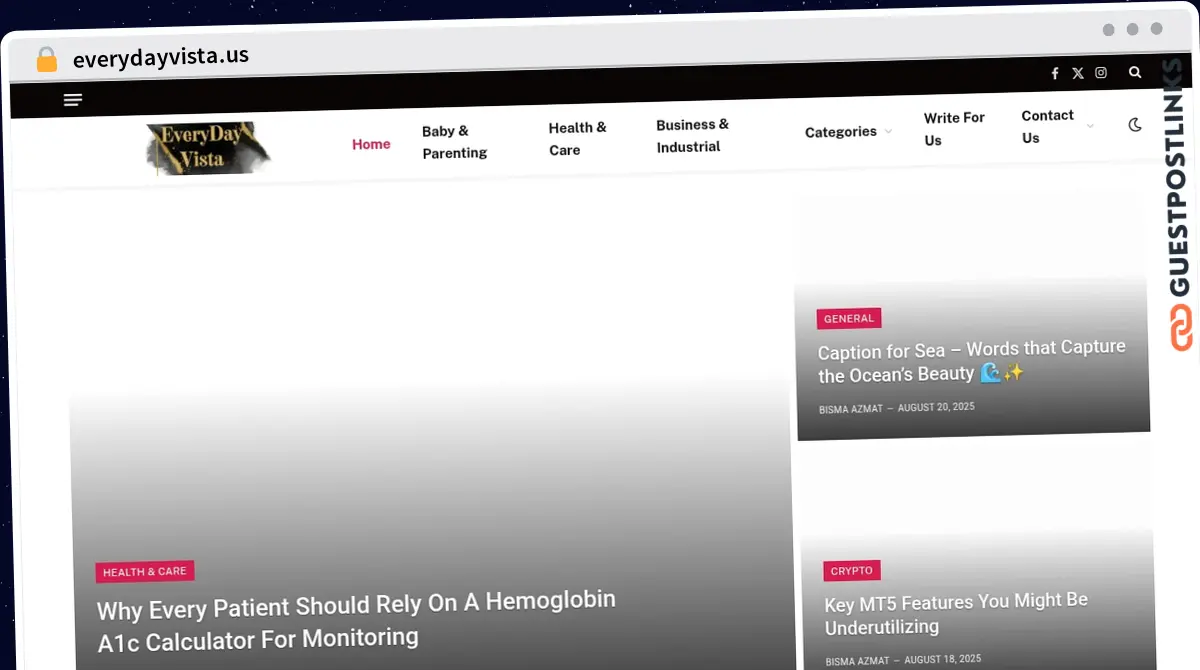Open Business & Industrial section
This screenshot has height=670, width=1200.
[692, 136]
